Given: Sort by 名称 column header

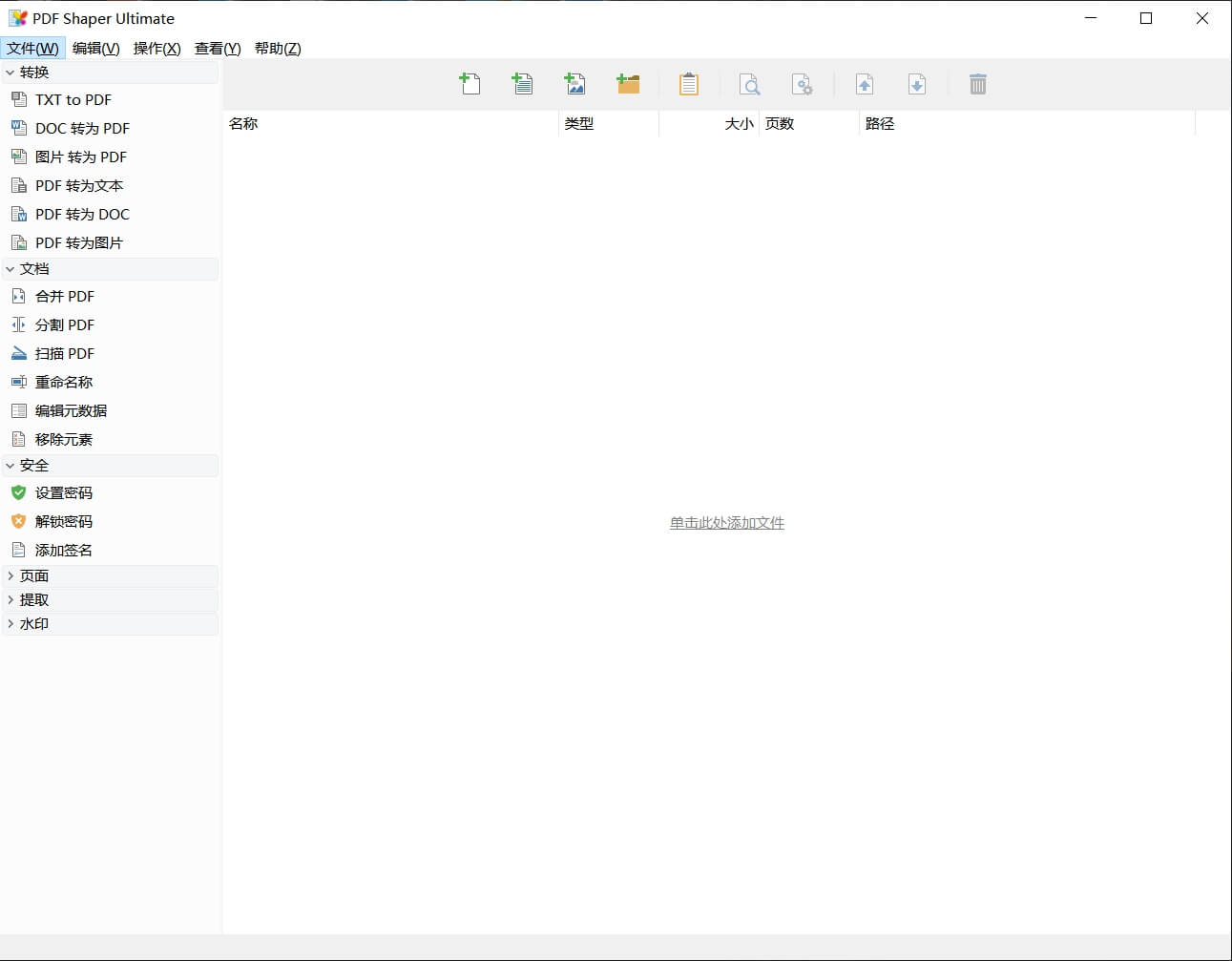Looking at the screenshot, I should [x=391, y=124].
